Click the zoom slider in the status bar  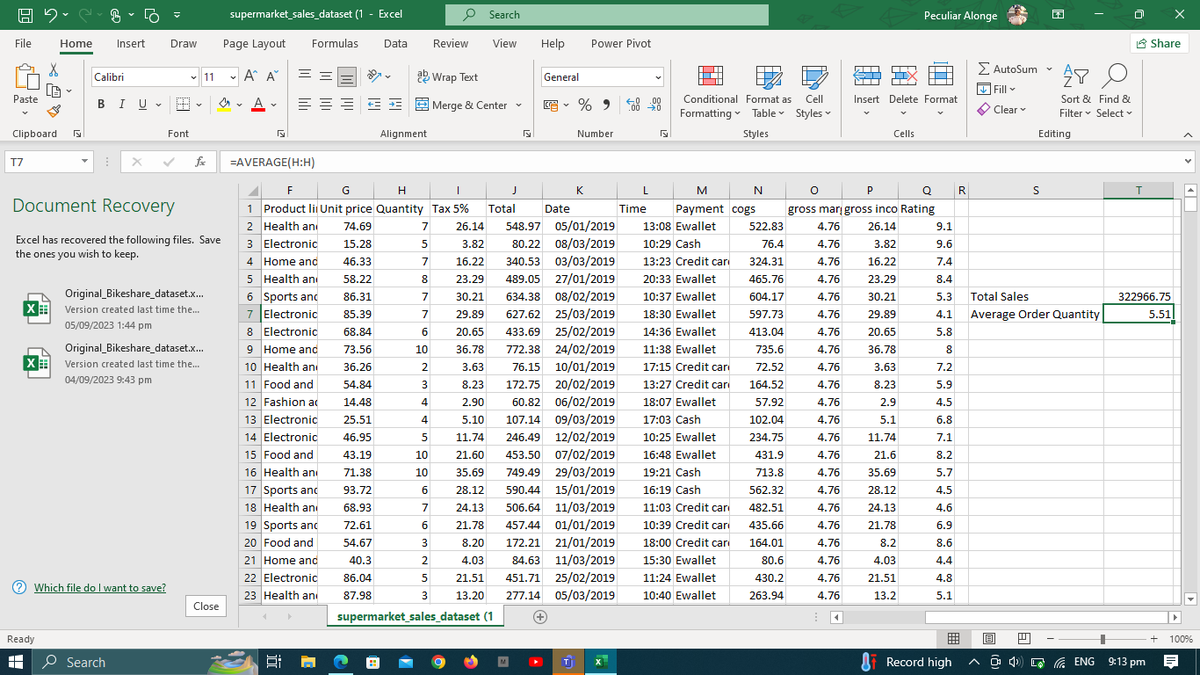pos(1101,638)
